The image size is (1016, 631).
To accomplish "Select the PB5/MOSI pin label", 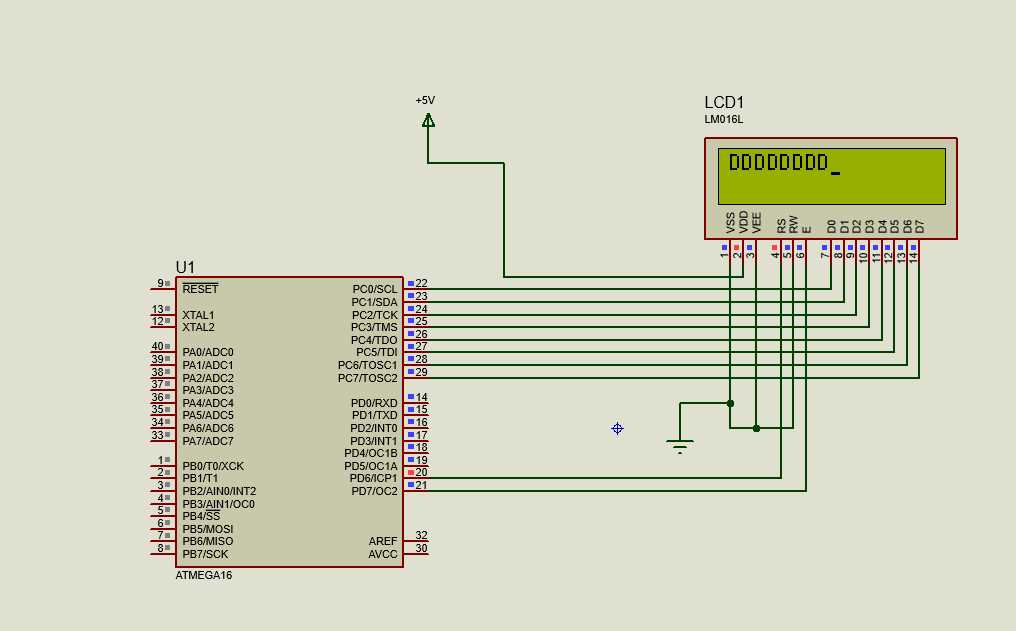I will click(x=208, y=529).
